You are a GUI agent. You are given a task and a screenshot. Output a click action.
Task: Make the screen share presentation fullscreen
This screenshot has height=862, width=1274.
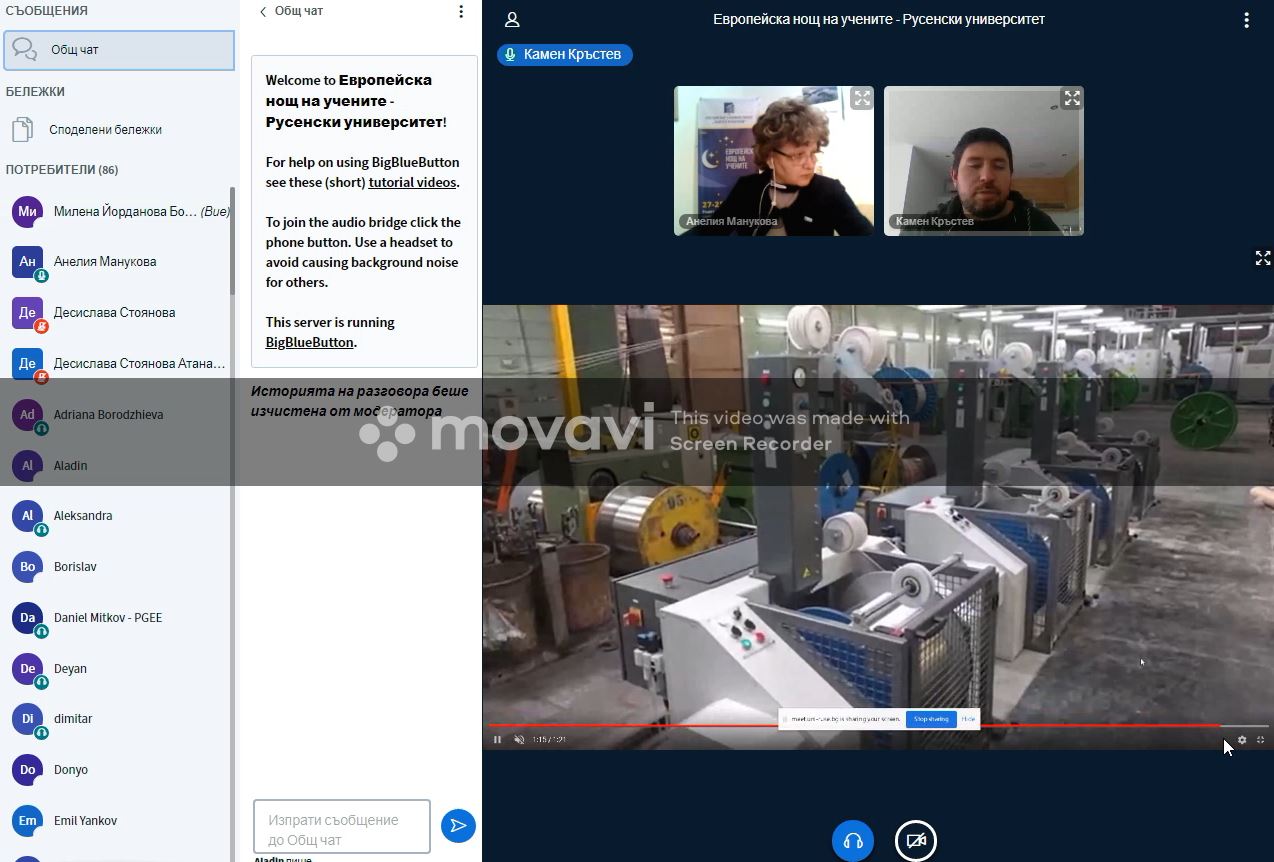1262,258
